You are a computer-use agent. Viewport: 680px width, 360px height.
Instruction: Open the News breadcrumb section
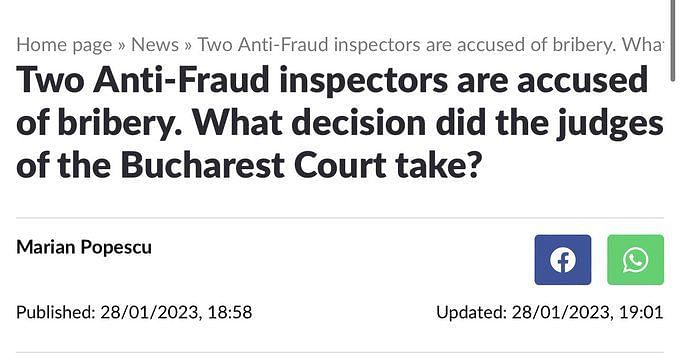click(x=155, y=45)
